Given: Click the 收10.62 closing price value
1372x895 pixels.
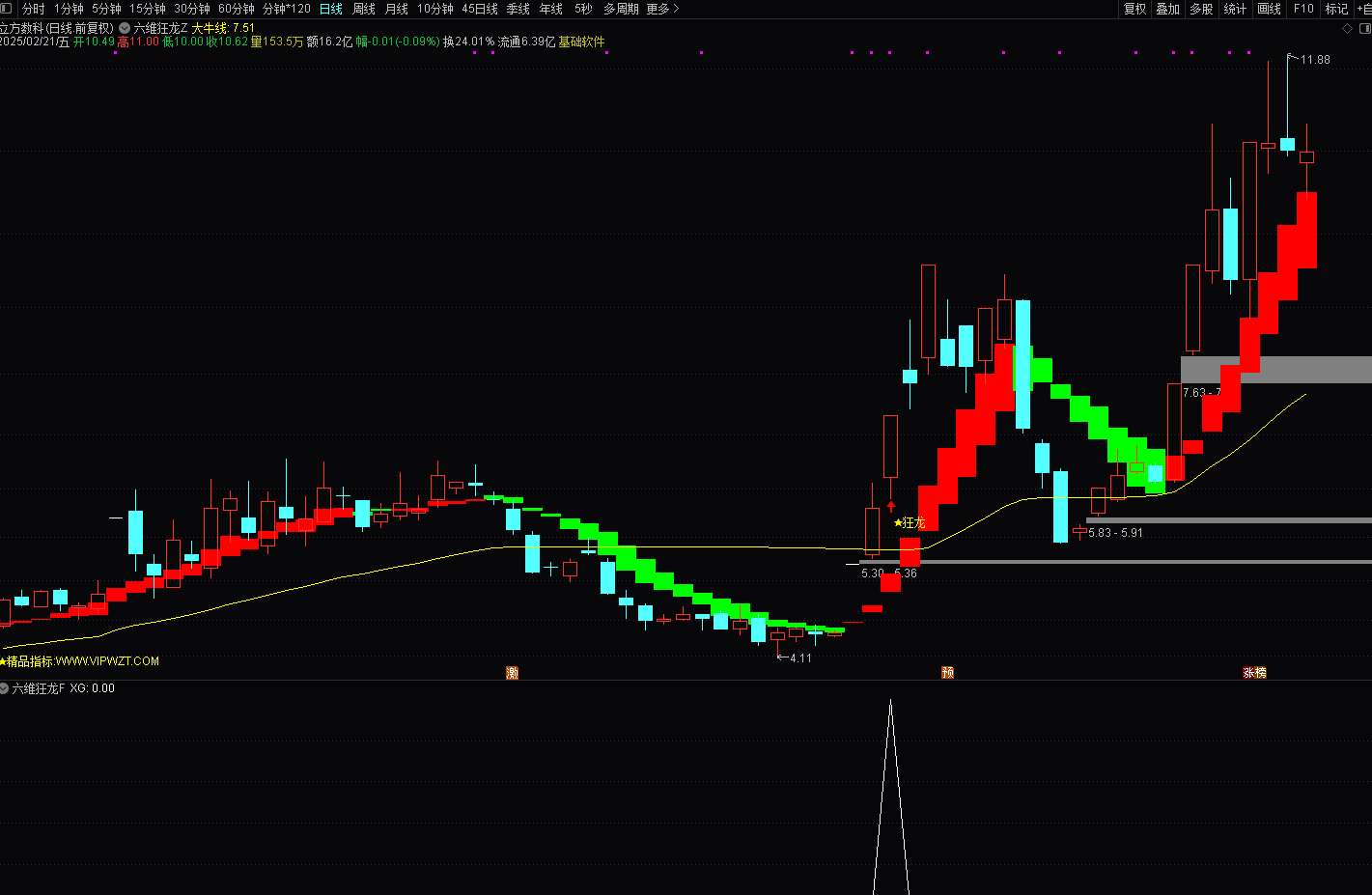Looking at the screenshot, I should point(227,42).
